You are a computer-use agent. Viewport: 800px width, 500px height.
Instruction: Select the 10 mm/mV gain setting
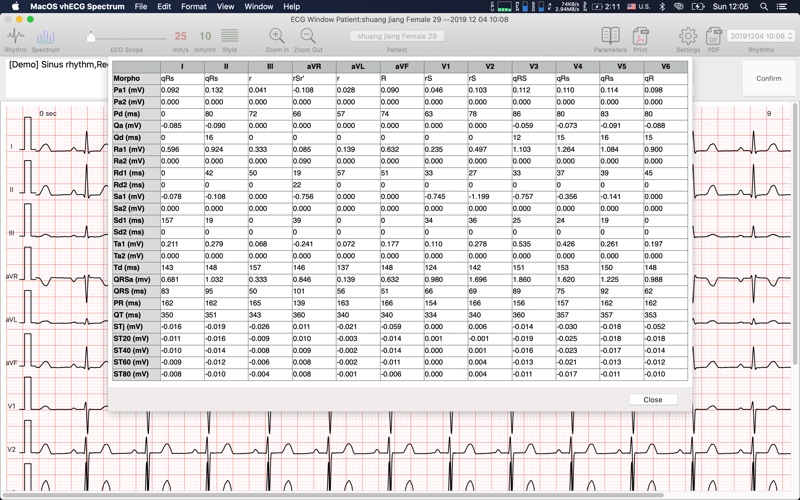click(205, 36)
